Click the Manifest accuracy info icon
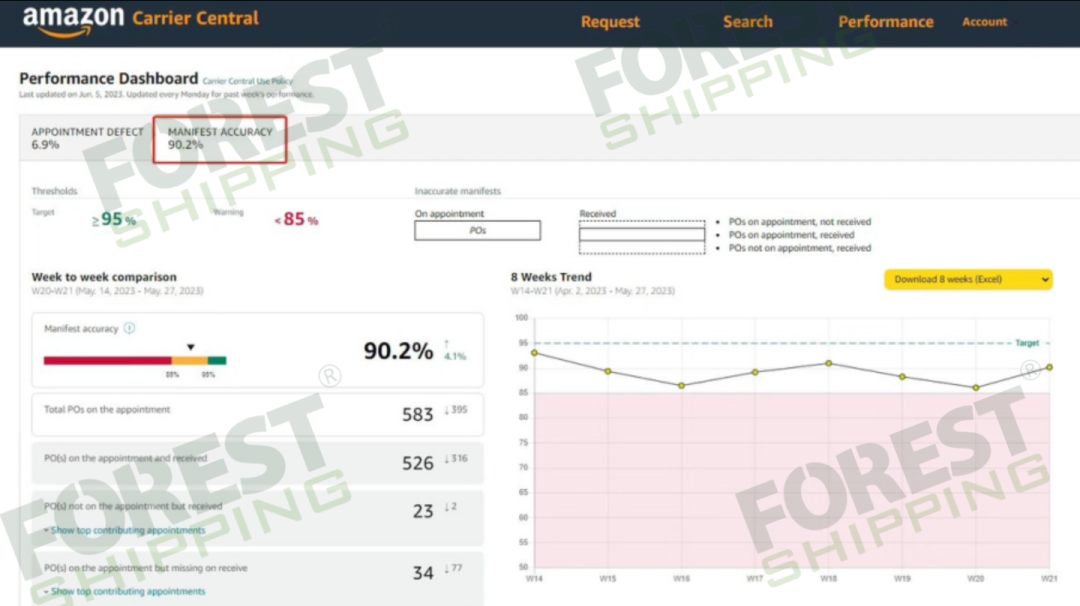Image resolution: width=1080 pixels, height=606 pixels. pos(130,328)
